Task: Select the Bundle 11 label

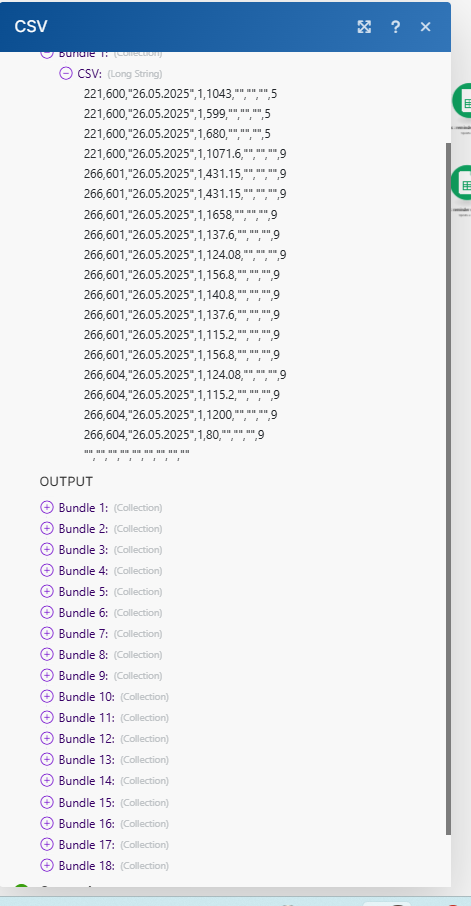Action: point(87,718)
